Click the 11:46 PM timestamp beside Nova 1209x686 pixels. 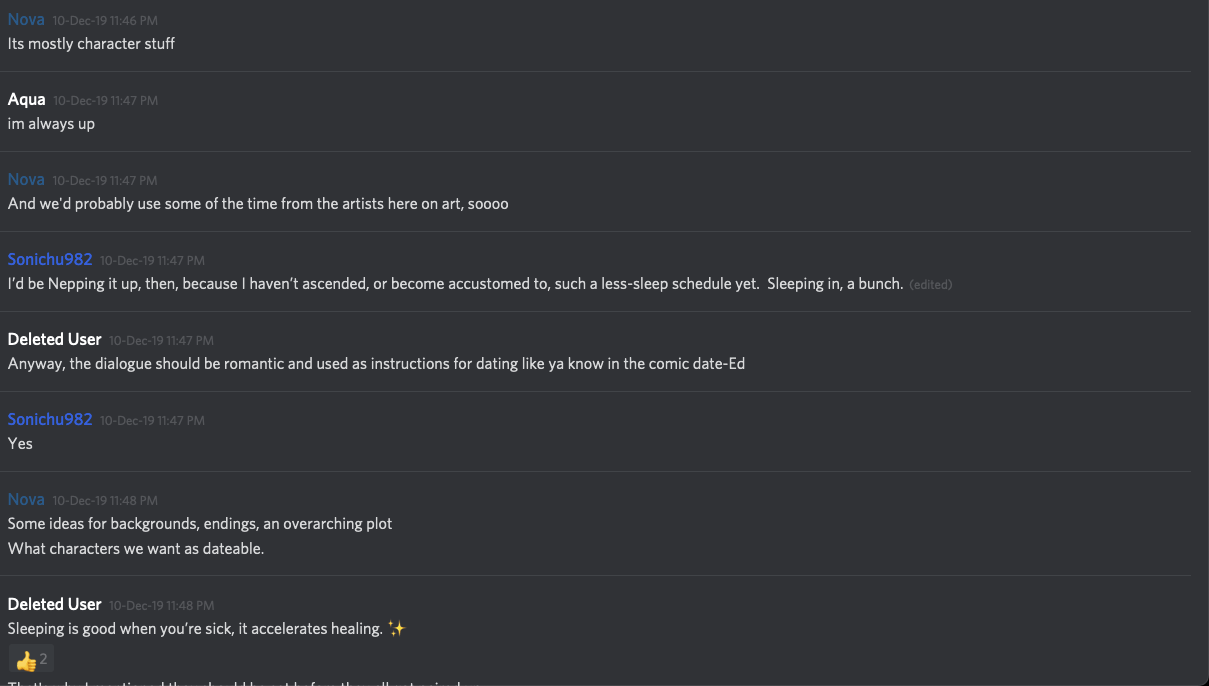(105, 20)
